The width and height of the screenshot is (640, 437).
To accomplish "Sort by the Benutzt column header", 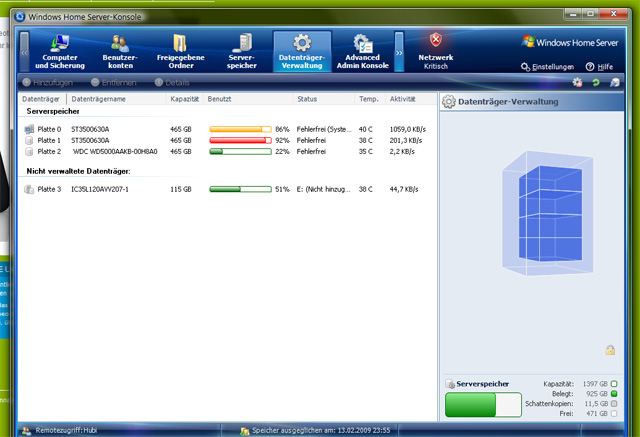I will click(248, 99).
